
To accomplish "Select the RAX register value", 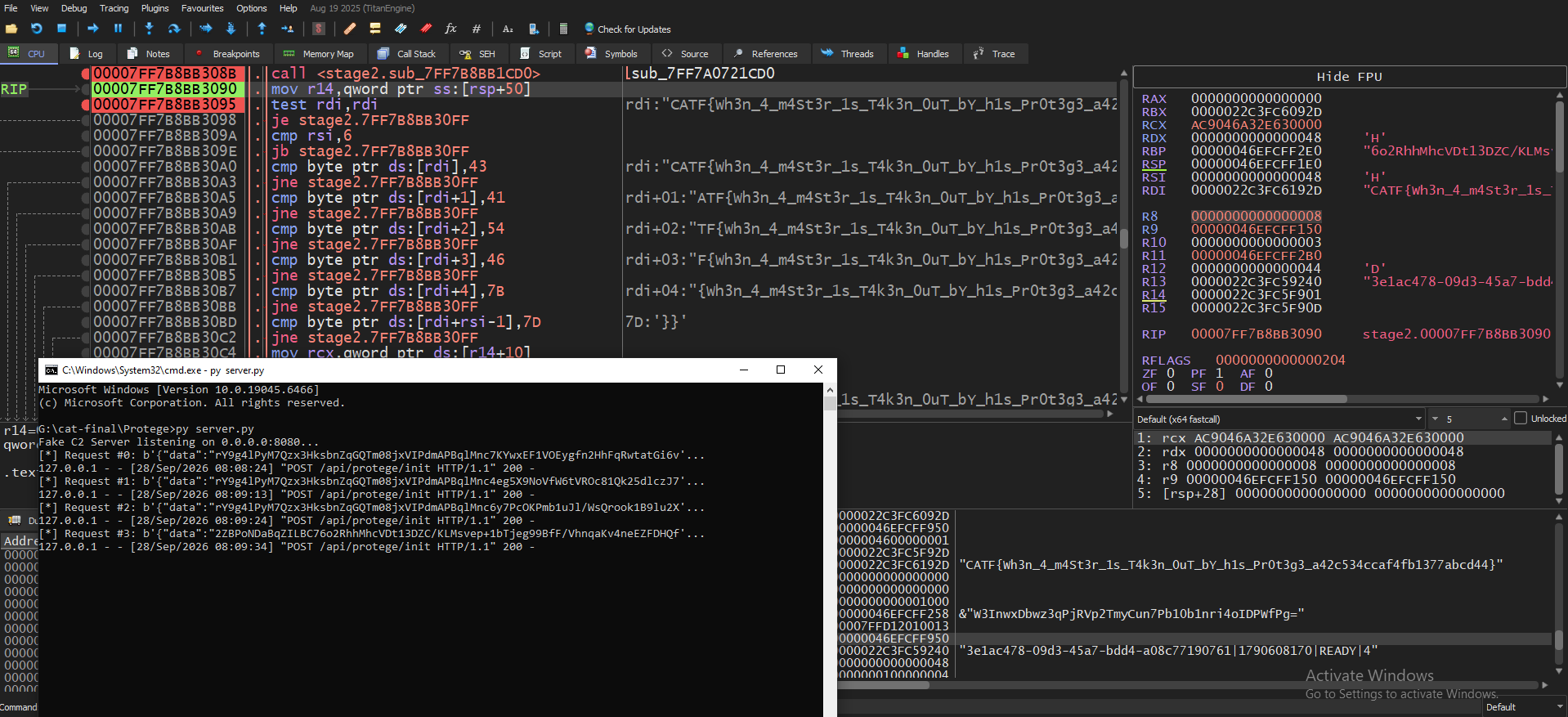I will [x=1256, y=99].
